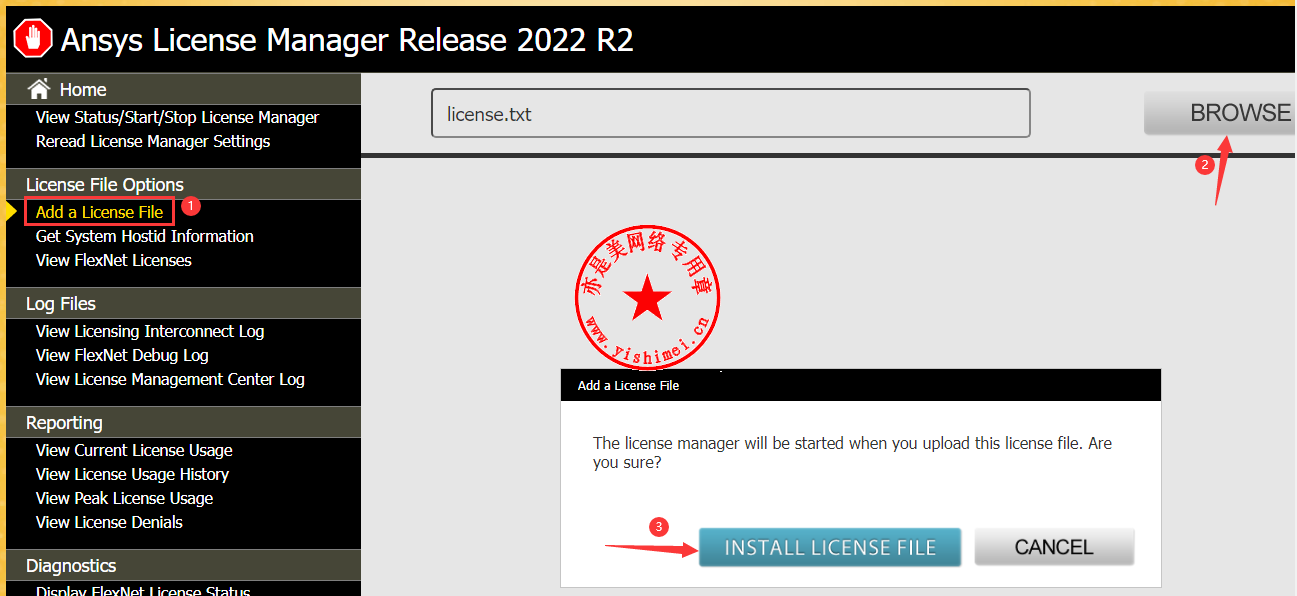The width and height of the screenshot is (1297, 596).
Task: Choose Add a License File
Action: pos(99,212)
